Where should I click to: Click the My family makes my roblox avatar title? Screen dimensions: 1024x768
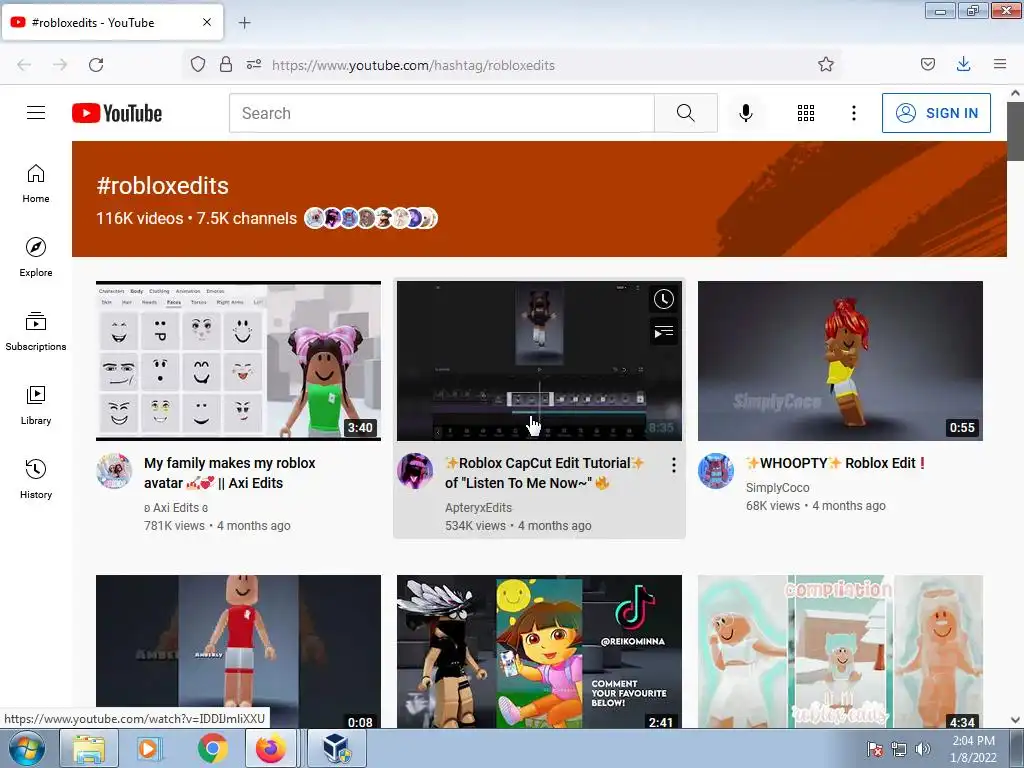[x=230, y=473]
